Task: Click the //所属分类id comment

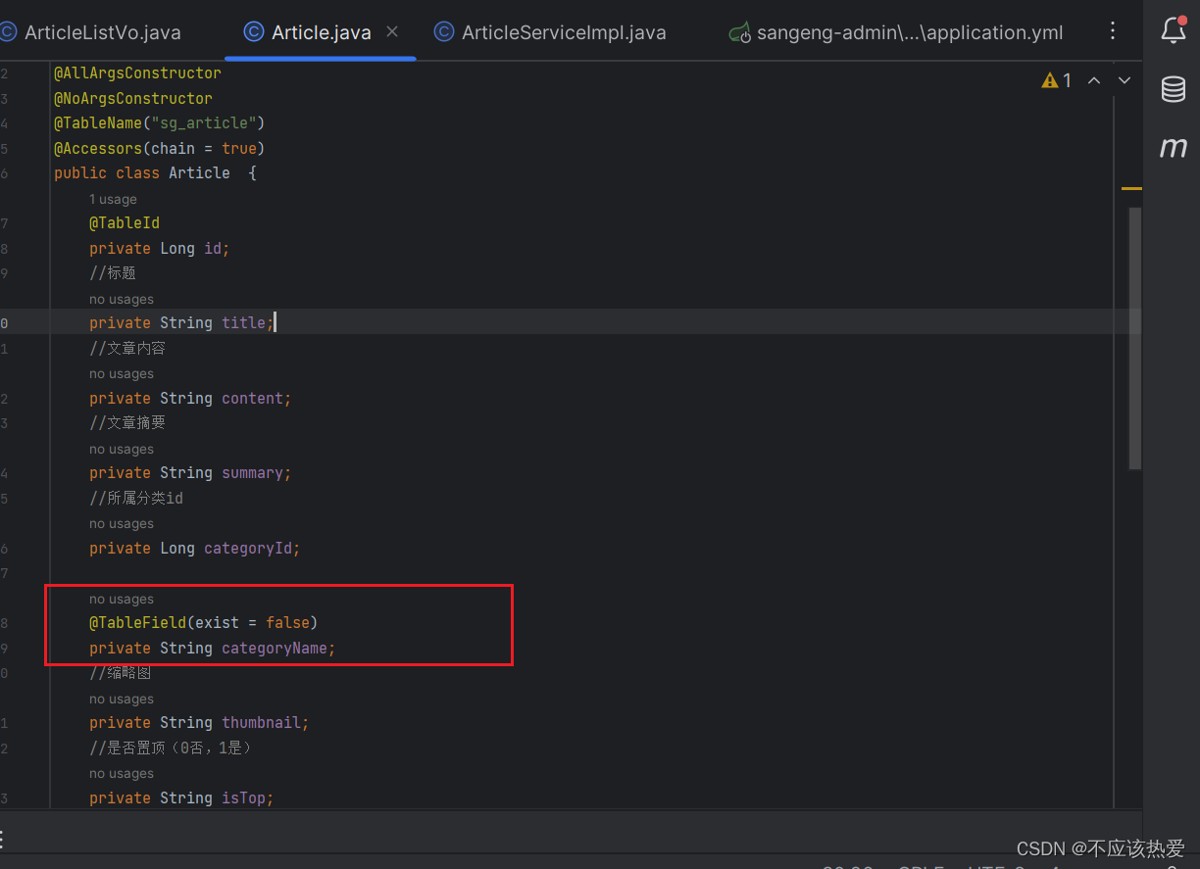Action: (136, 498)
